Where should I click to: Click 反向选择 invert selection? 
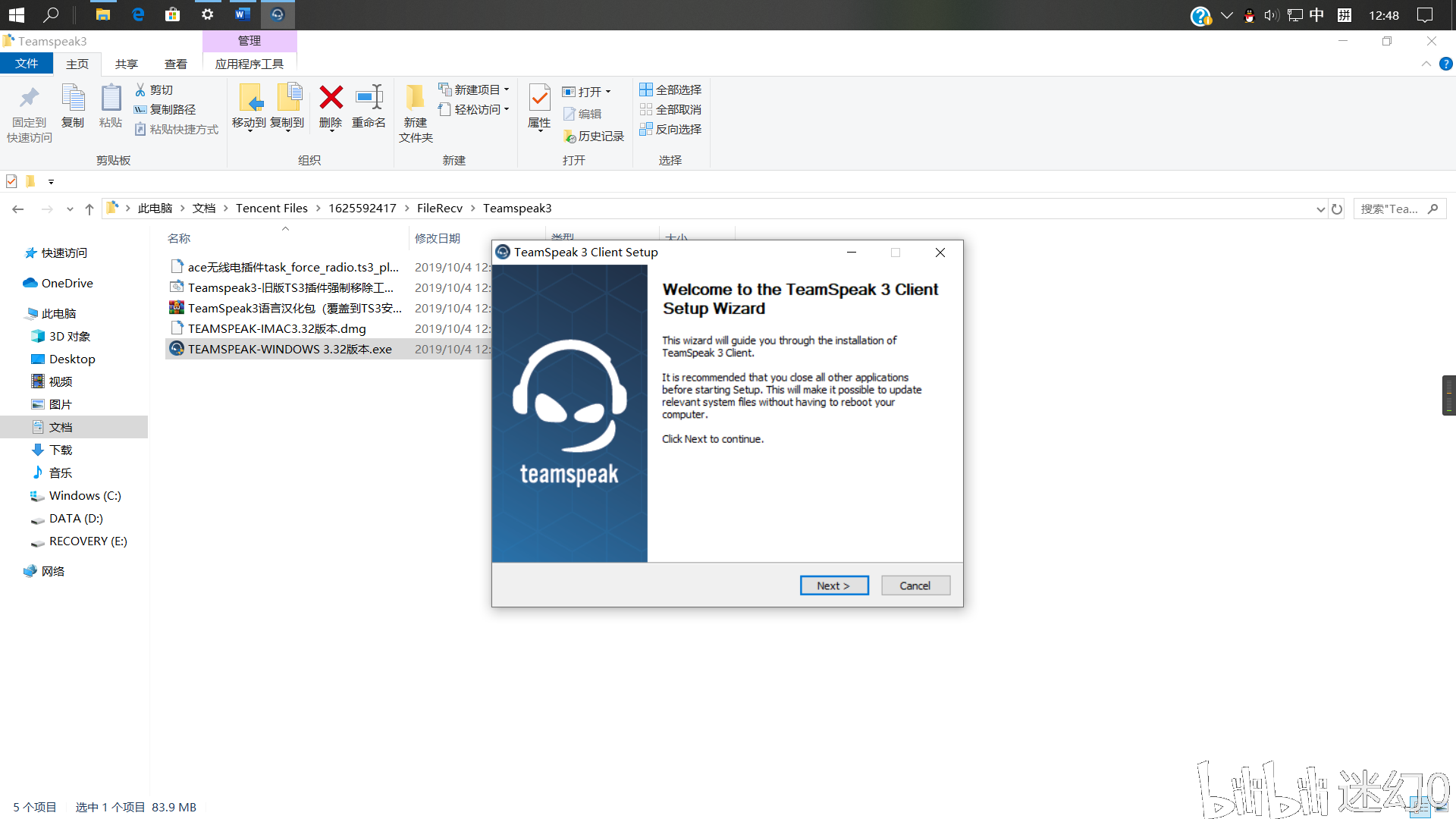tap(670, 129)
